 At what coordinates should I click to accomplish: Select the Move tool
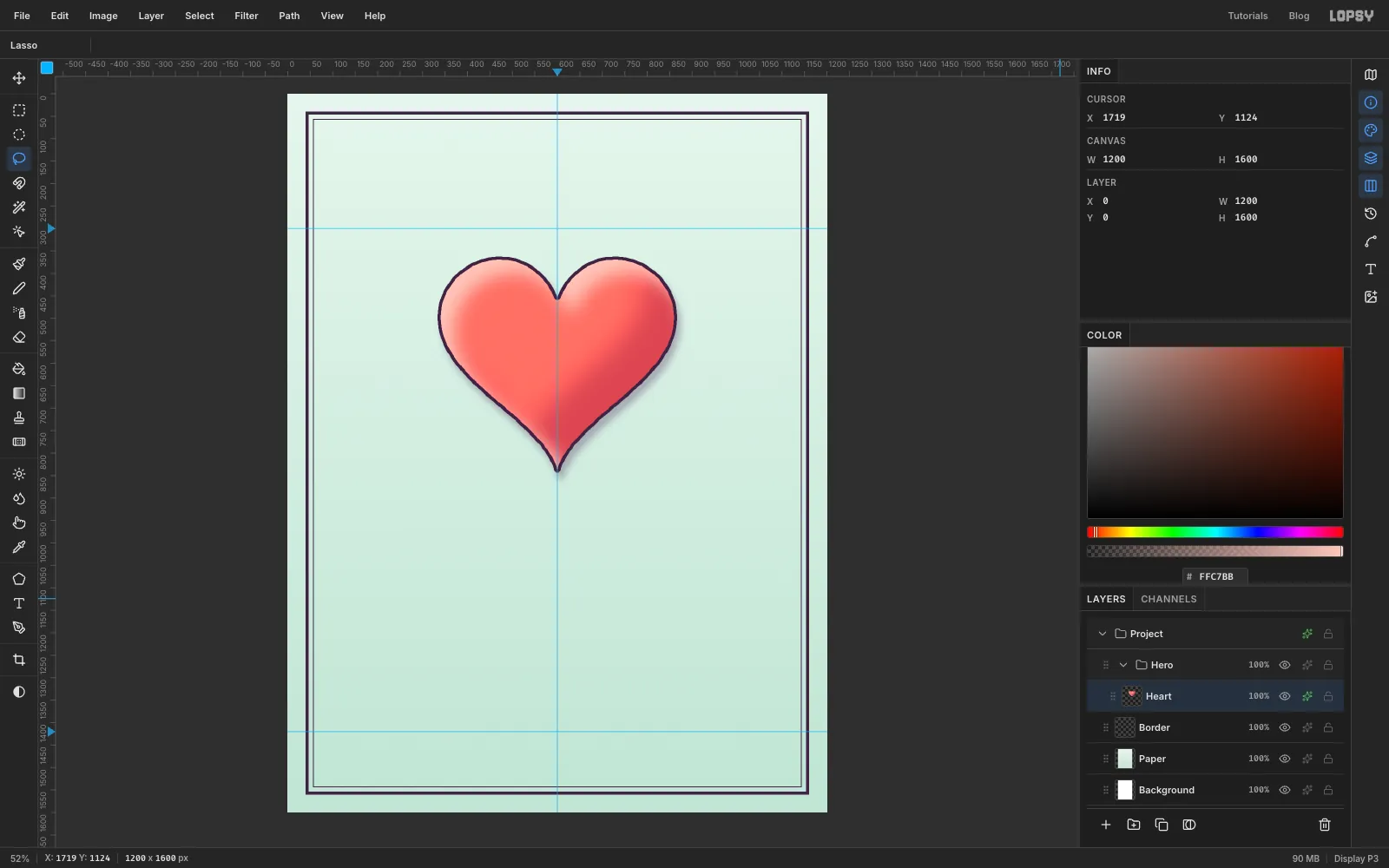pyautogui.click(x=19, y=78)
